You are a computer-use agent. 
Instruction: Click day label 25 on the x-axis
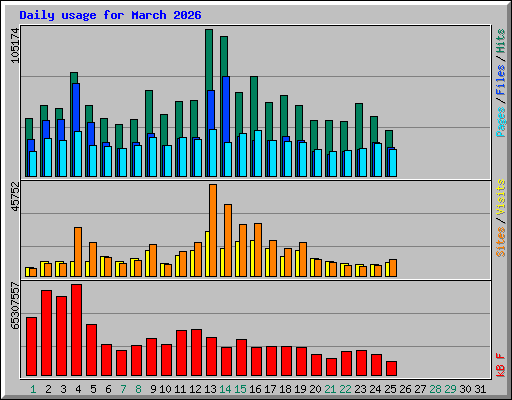390,389
